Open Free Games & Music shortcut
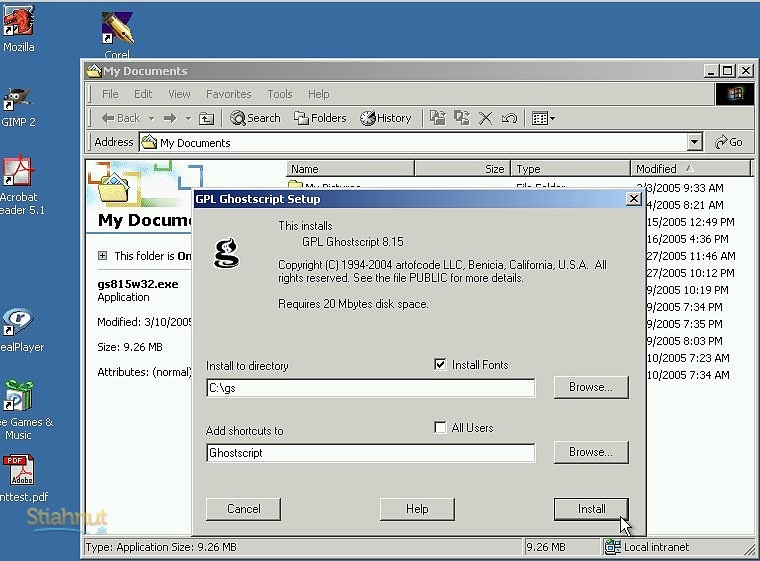760x561 pixels. point(22,410)
